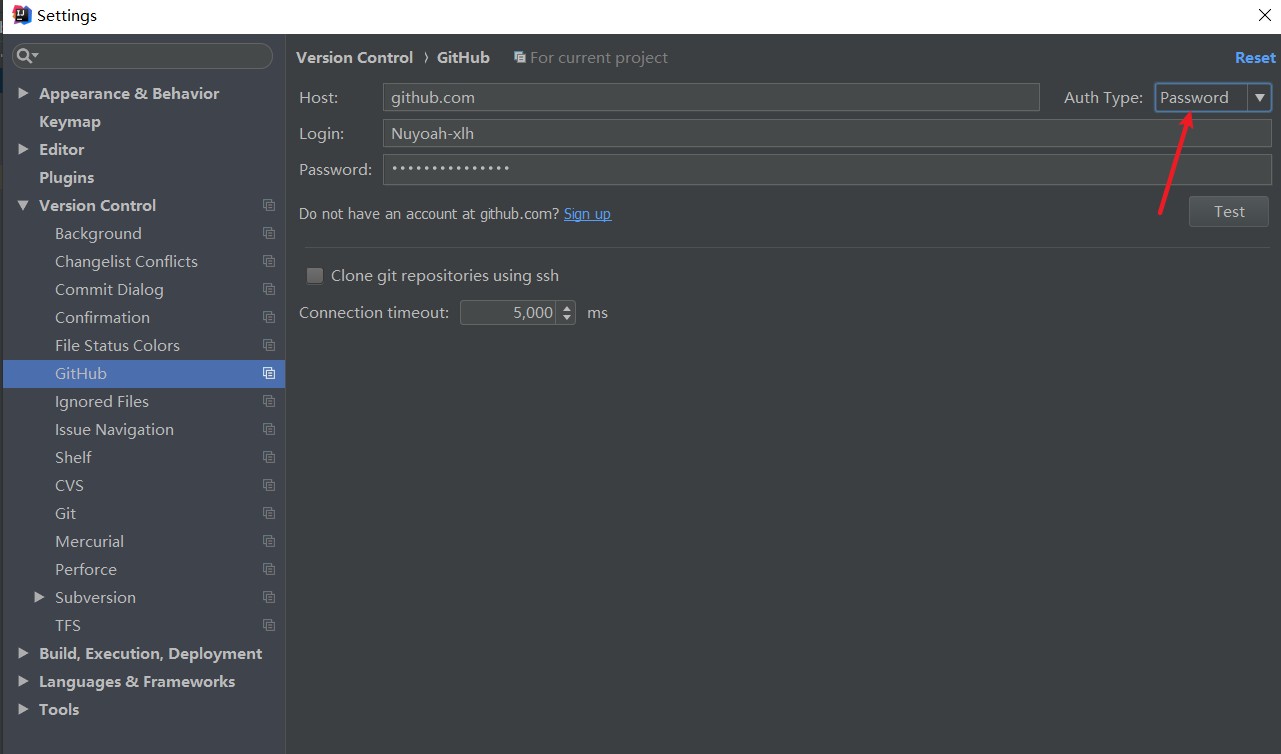
Task: Click the project-level icon beside Perforce
Action: (269, 569)
